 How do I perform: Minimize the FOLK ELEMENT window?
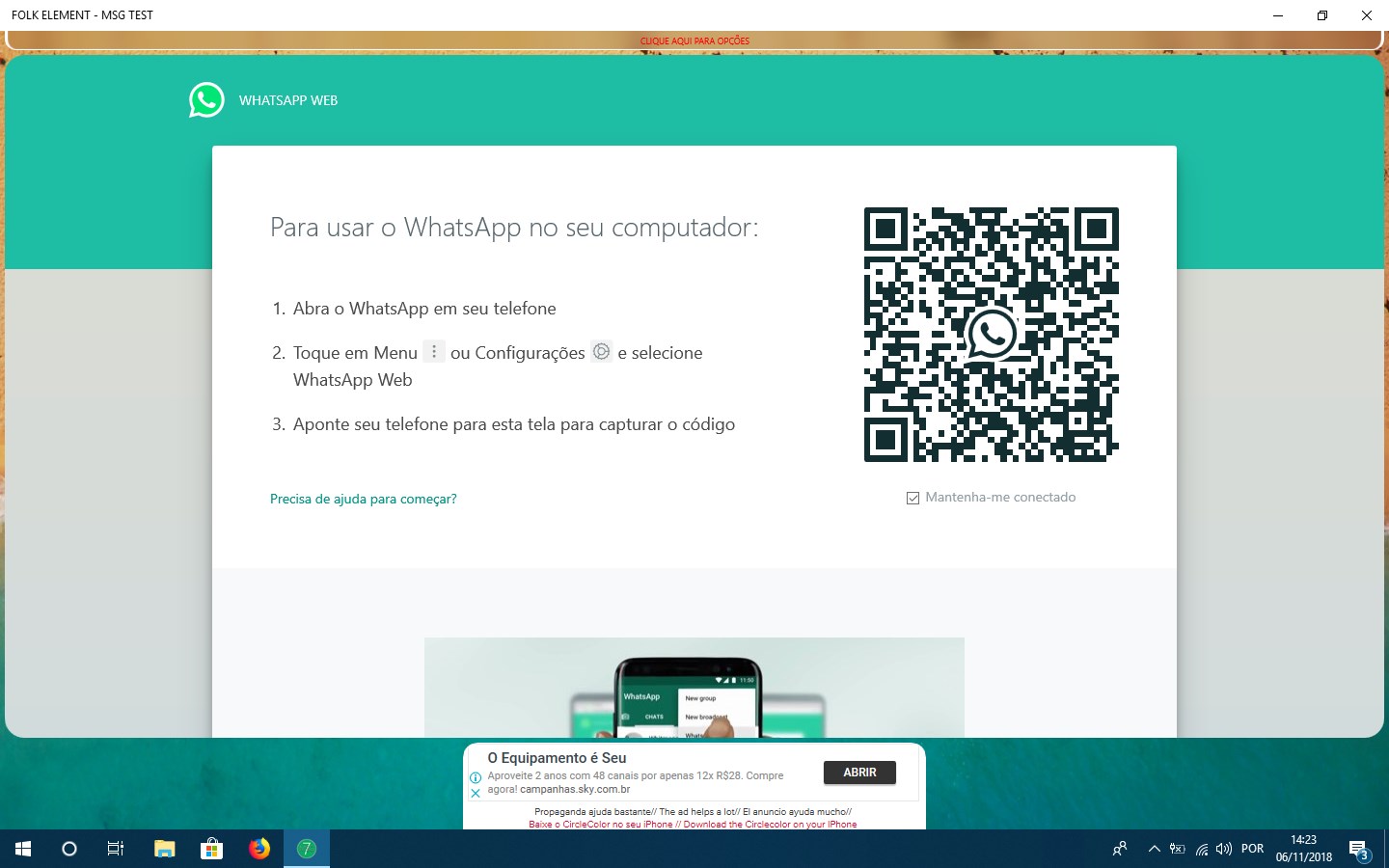click(x=1278, y=15)
